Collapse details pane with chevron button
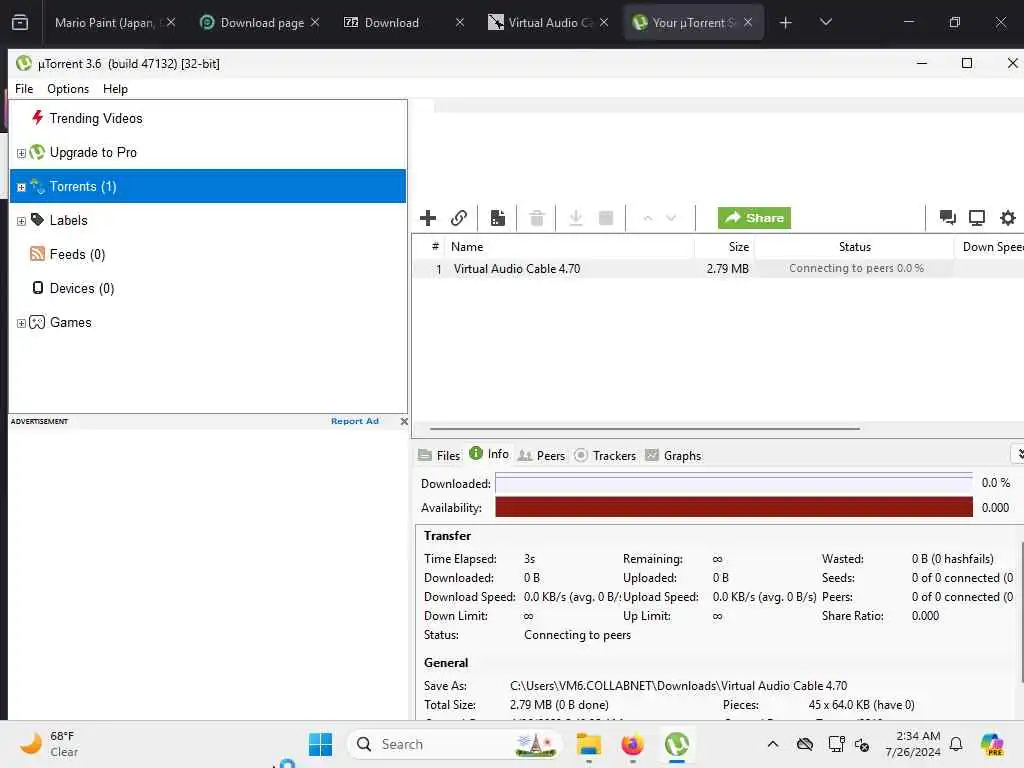The image size is (1024, 768). (1018, 453)
